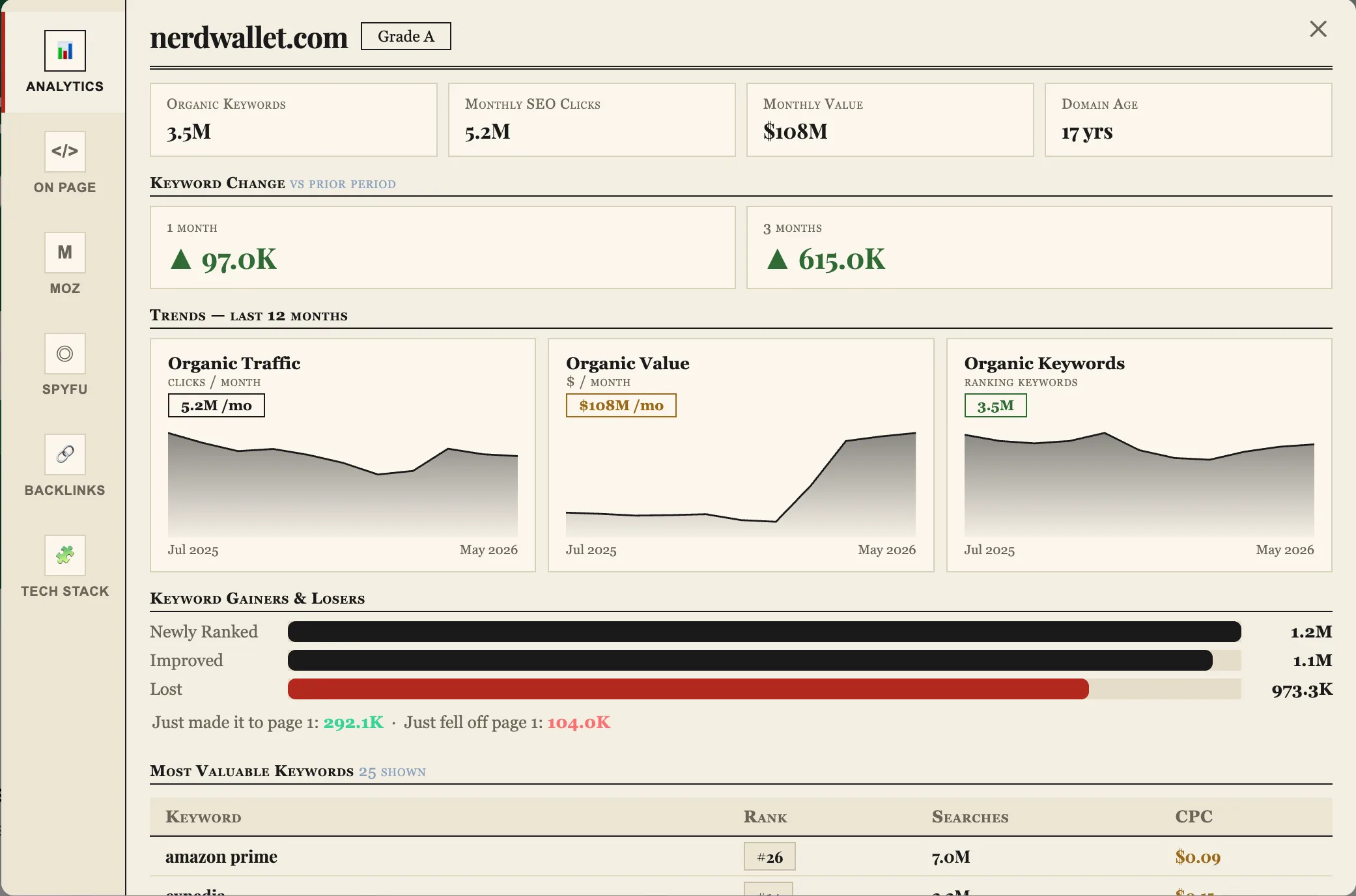This screenshot has height=896, width=1356.
Task: Sort by the Keyword column header
Action: click(x=203, y=817)
